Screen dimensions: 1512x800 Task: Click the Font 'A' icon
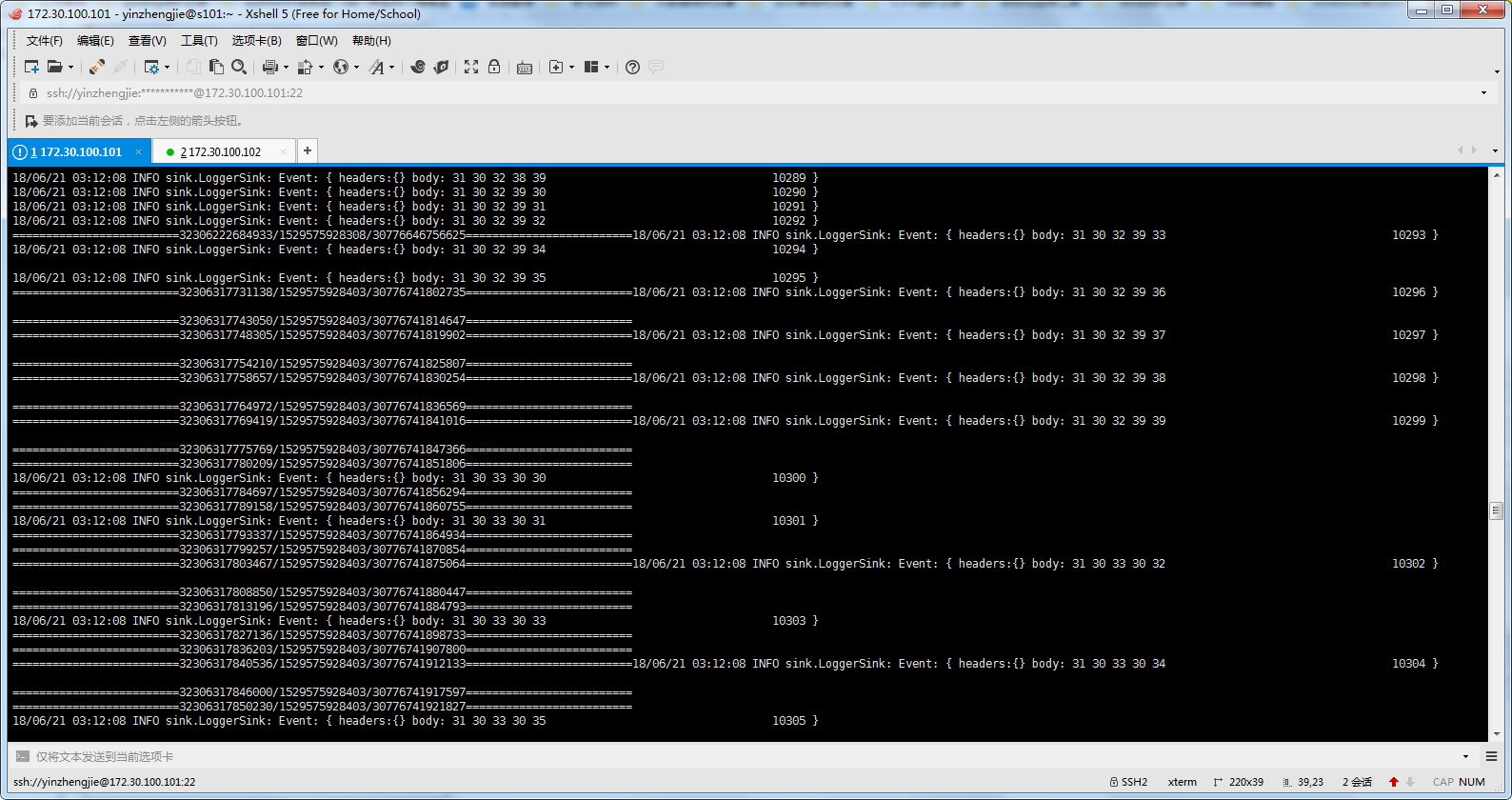coord(377,67)
